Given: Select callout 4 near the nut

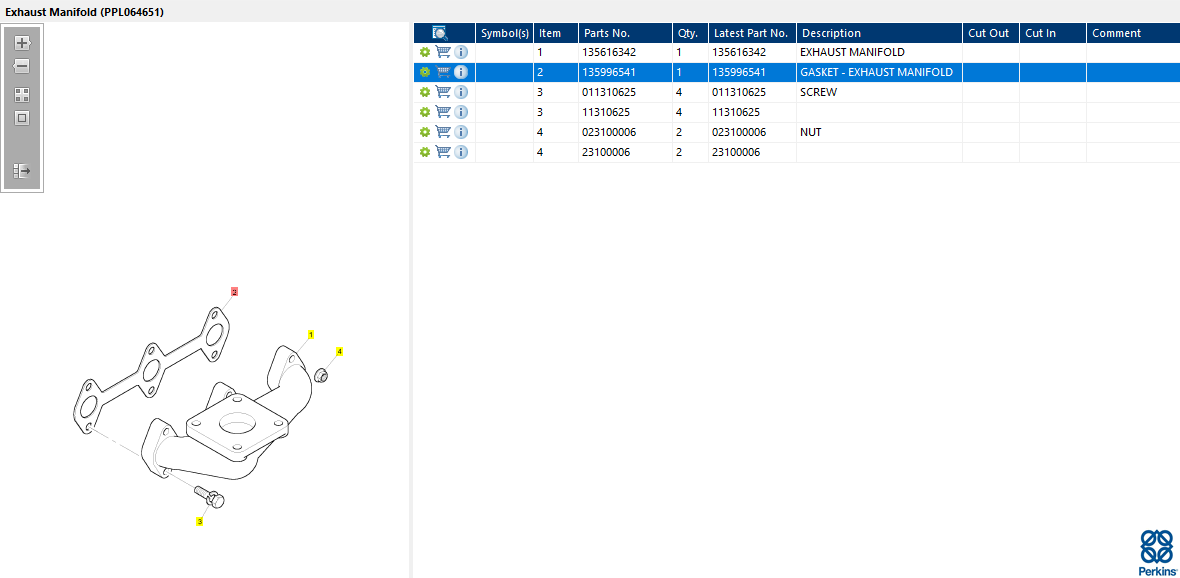Looking at the screenshot, I should click(x=339, y=351).
